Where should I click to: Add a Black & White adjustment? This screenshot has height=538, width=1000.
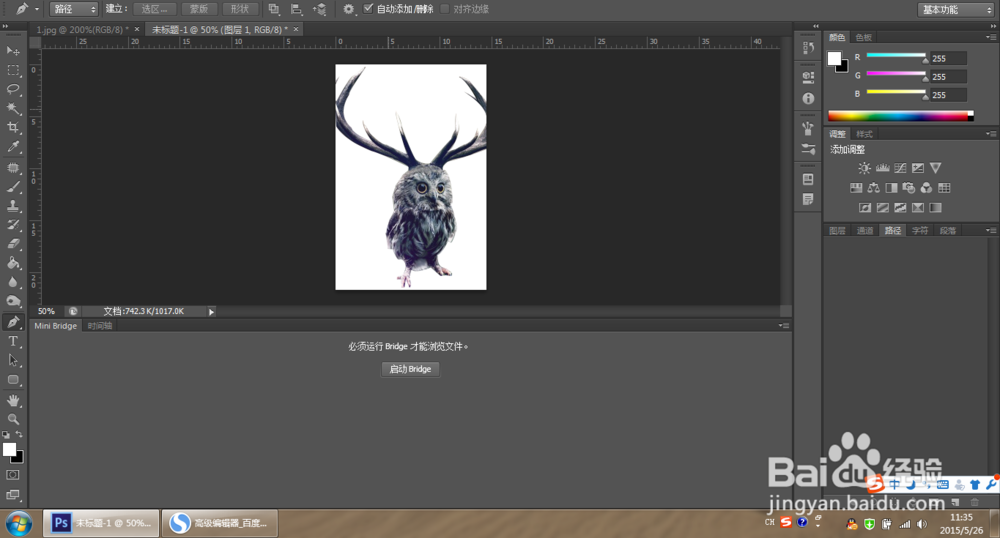point(891,188)
